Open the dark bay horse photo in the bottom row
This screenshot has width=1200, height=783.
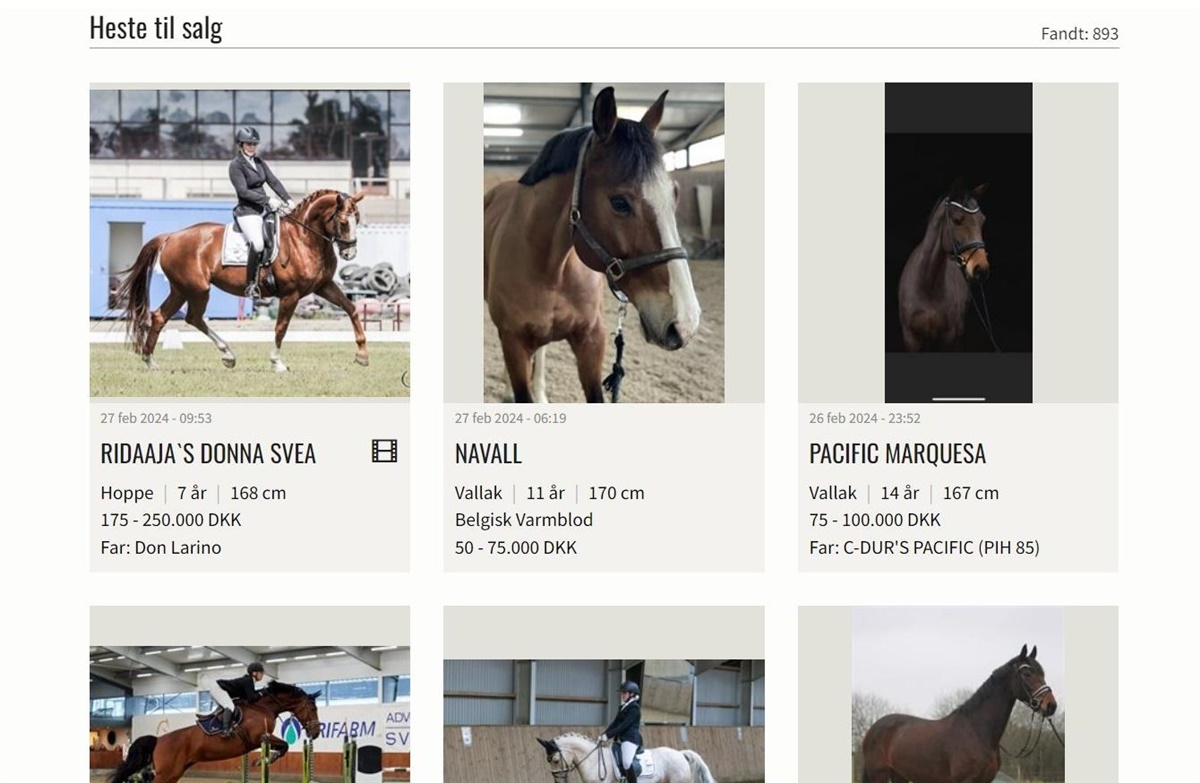coord(958,695)
